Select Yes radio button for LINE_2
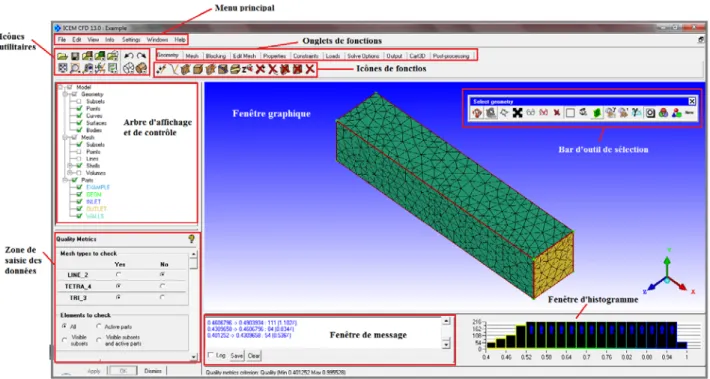710x379 pixels. pos(119,274)
